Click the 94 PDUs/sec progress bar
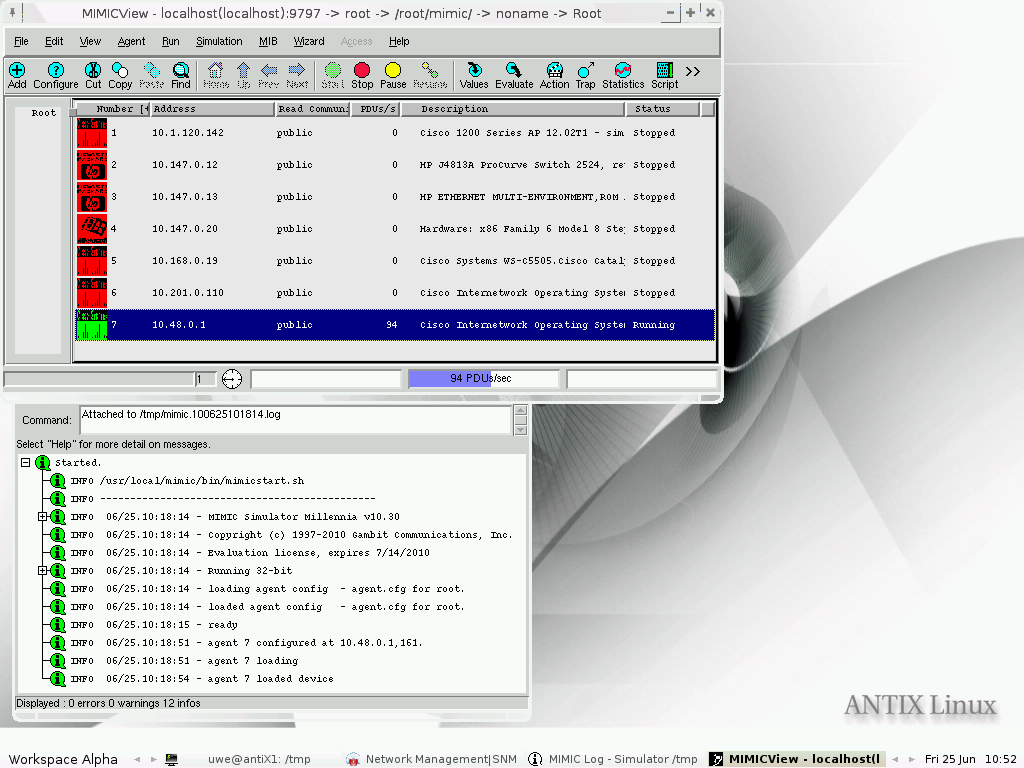 (x=483, y=378)
